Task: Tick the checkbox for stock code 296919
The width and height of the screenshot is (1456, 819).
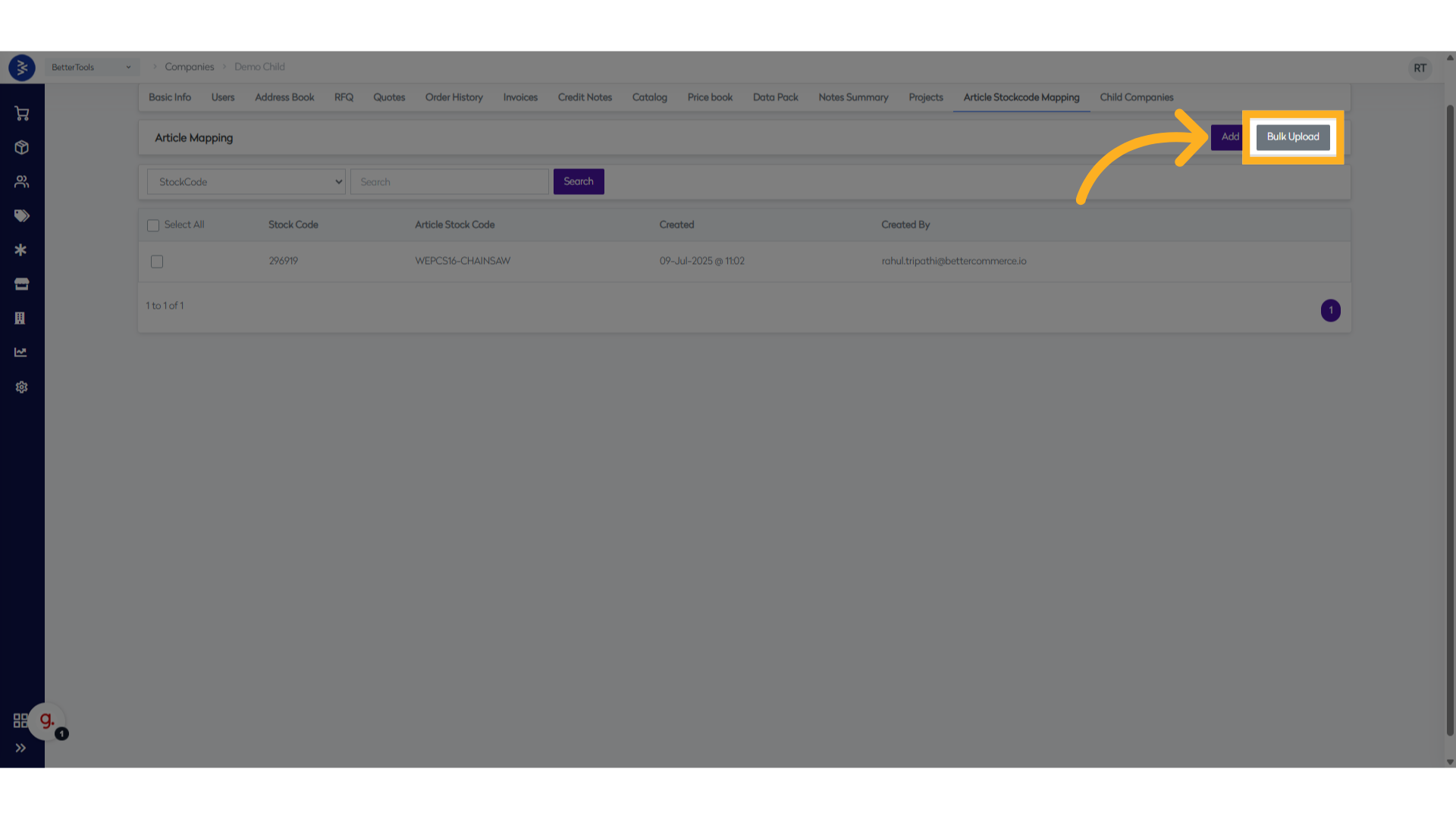Action: [x=157, y=262]
